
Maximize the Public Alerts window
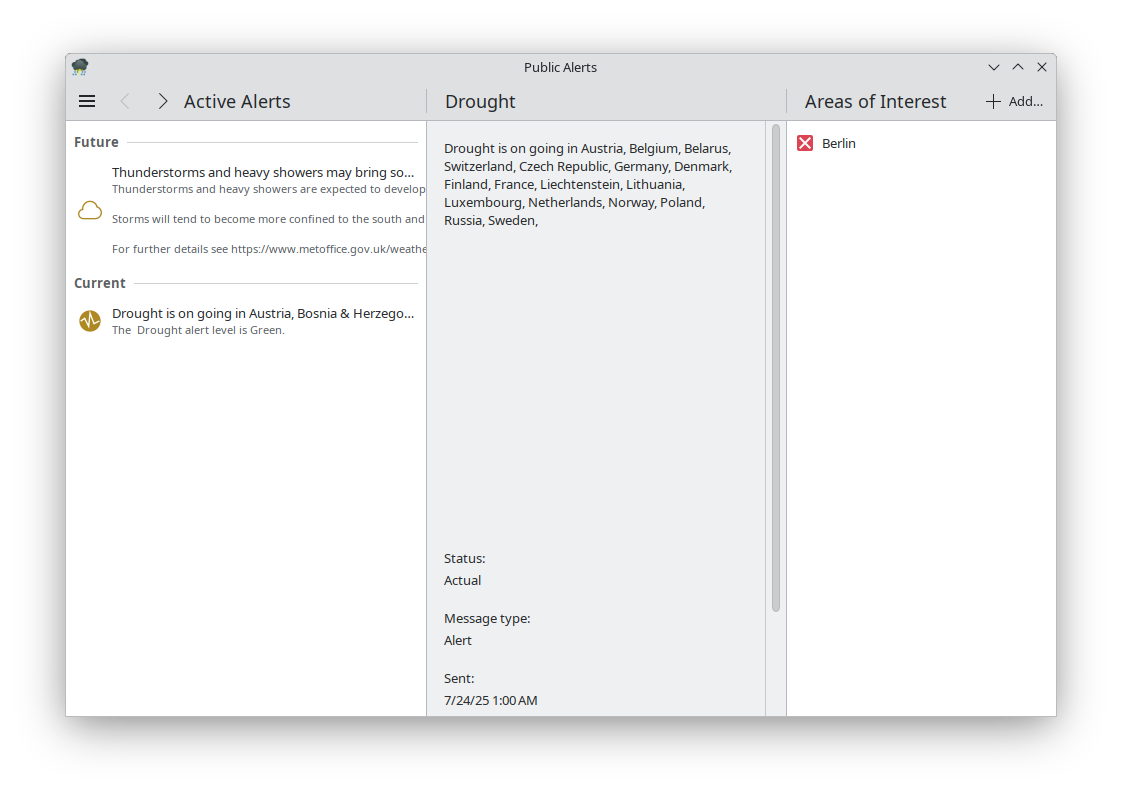click(1017, 67)
